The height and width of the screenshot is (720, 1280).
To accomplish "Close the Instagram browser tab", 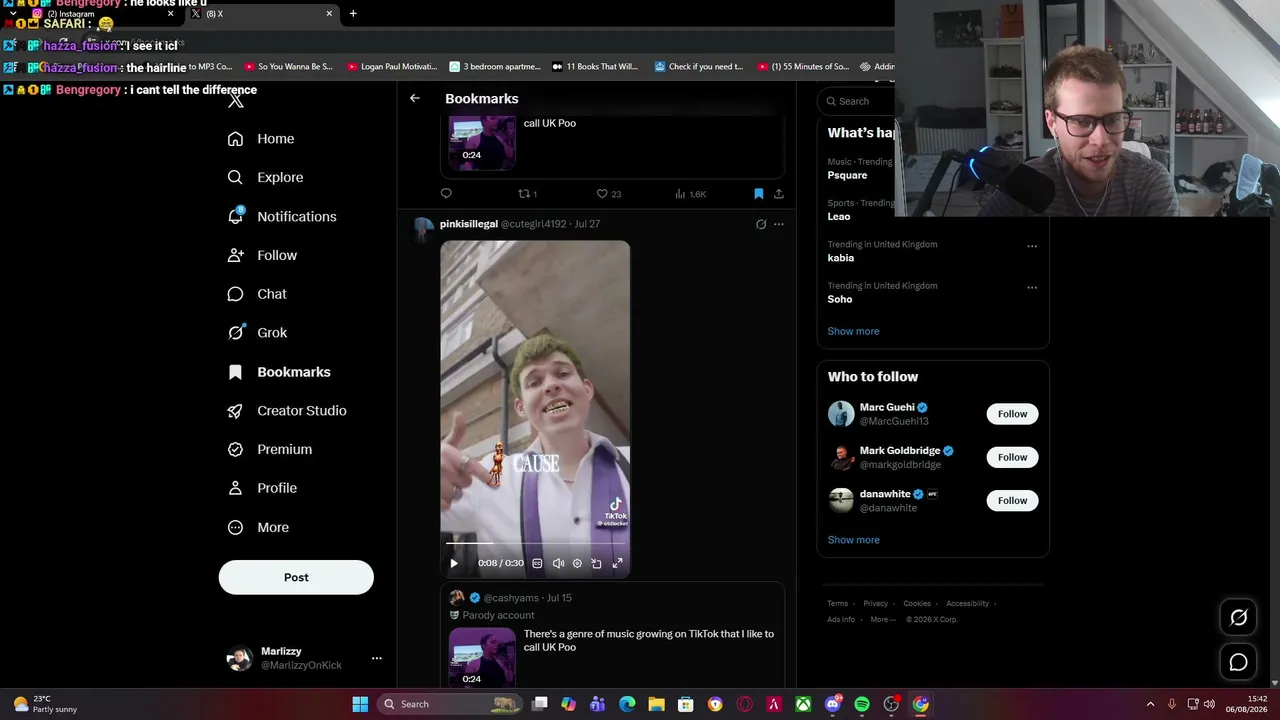I will point(170,14).
